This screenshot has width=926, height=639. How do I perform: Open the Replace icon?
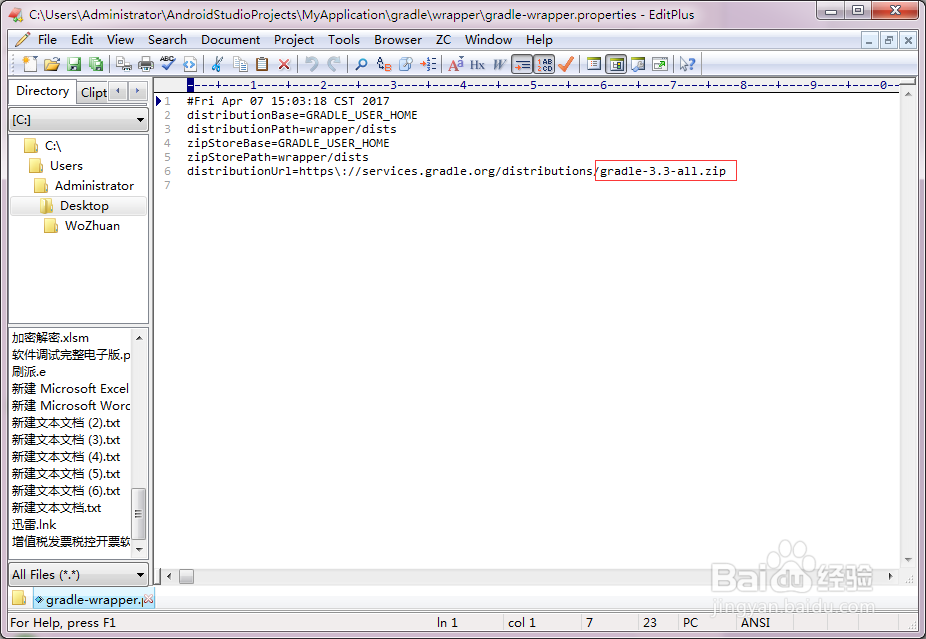tap(382, 64)
